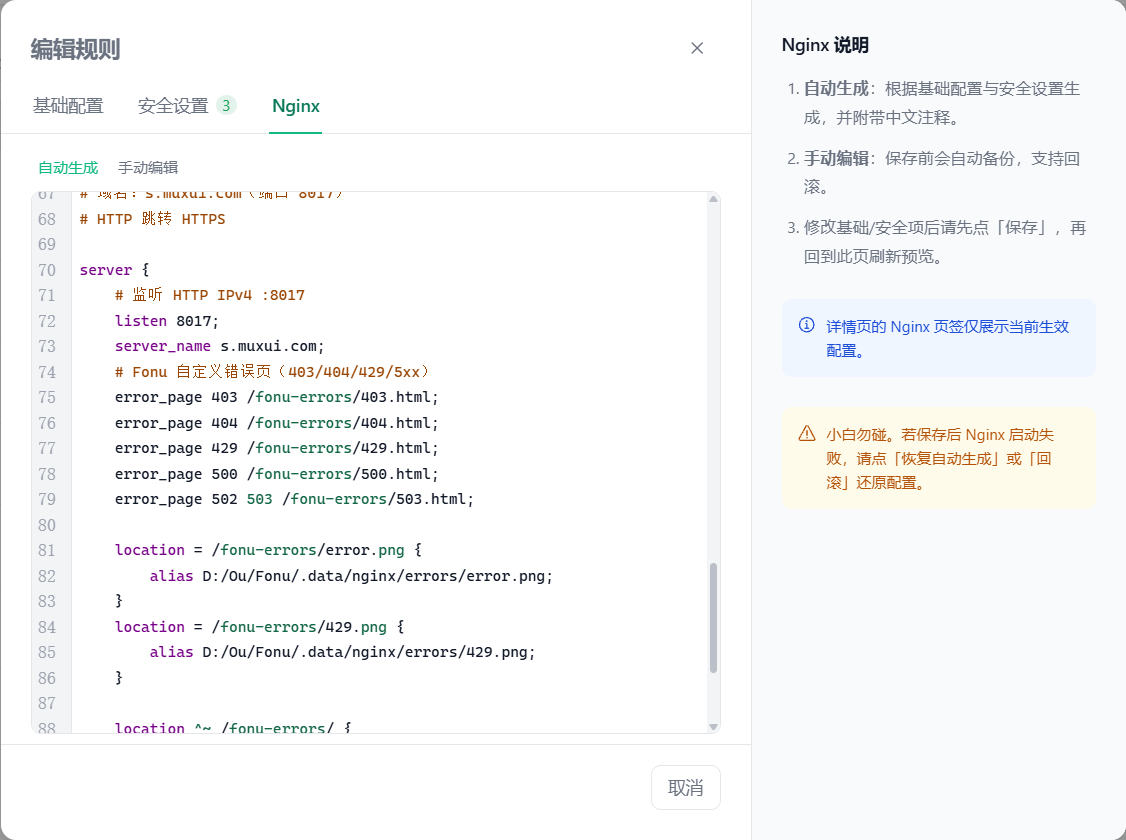Click the yellow 小白勿碰 warning text

(939, 458)
